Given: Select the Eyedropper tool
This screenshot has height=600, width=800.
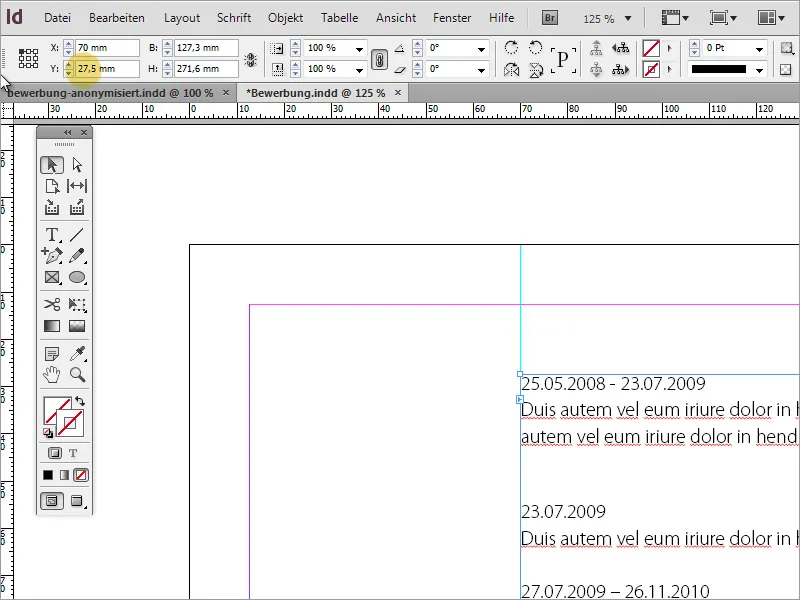Looking at the screenshot, I should [x=77, y=353].
